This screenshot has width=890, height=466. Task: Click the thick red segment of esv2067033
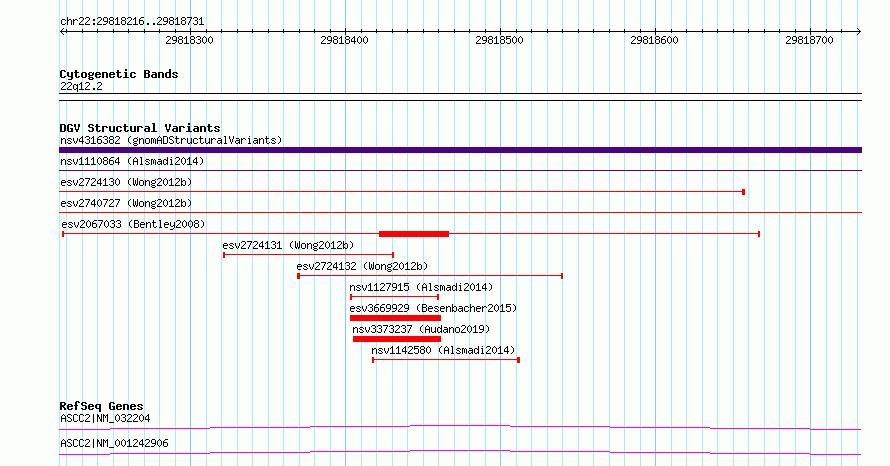414,234
